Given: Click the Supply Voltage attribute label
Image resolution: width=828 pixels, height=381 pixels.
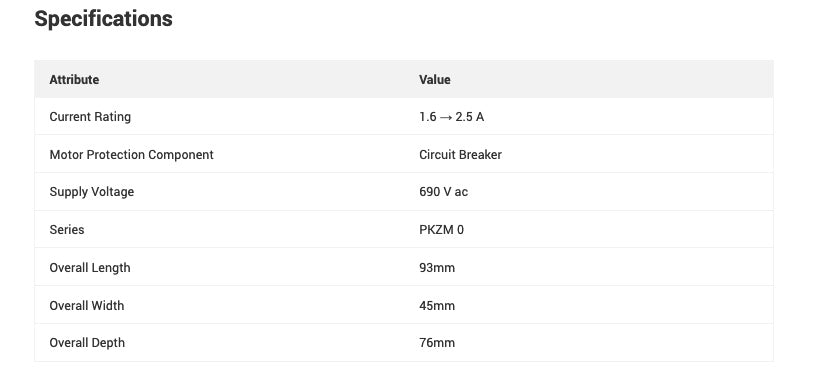Looking at the screenshot, I should 91,192.
